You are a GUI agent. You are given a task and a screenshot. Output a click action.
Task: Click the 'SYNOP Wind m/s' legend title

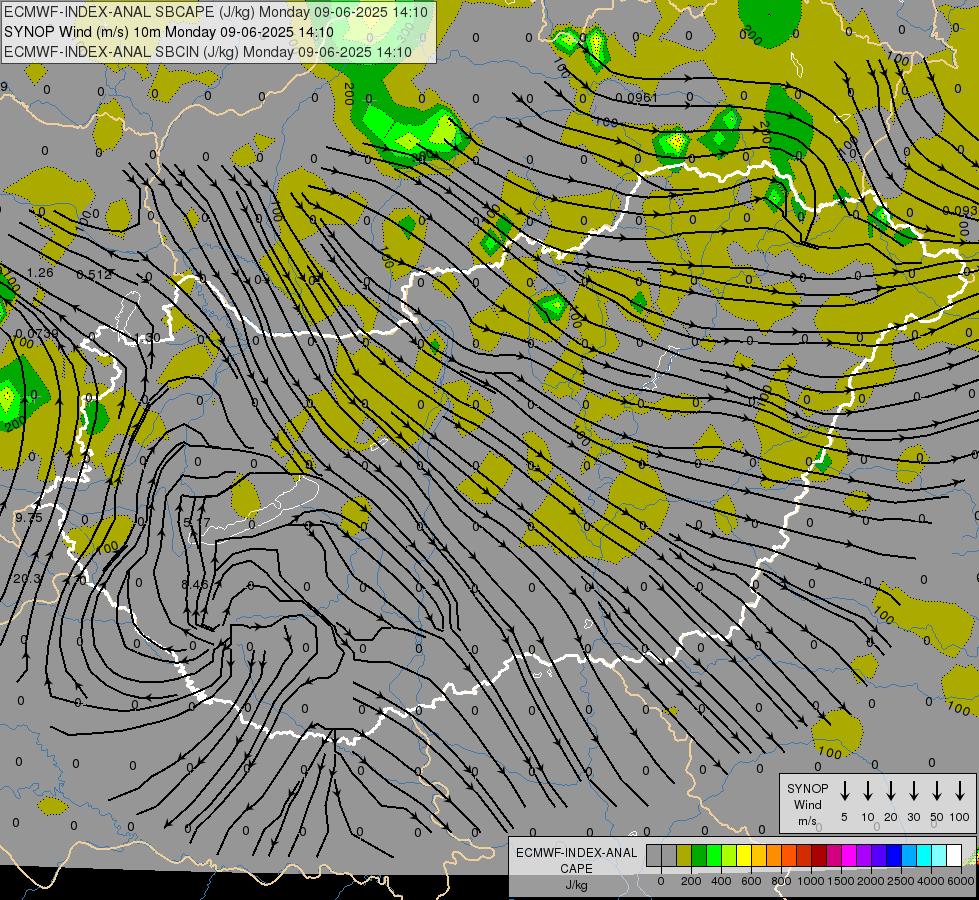click(807, 804)
